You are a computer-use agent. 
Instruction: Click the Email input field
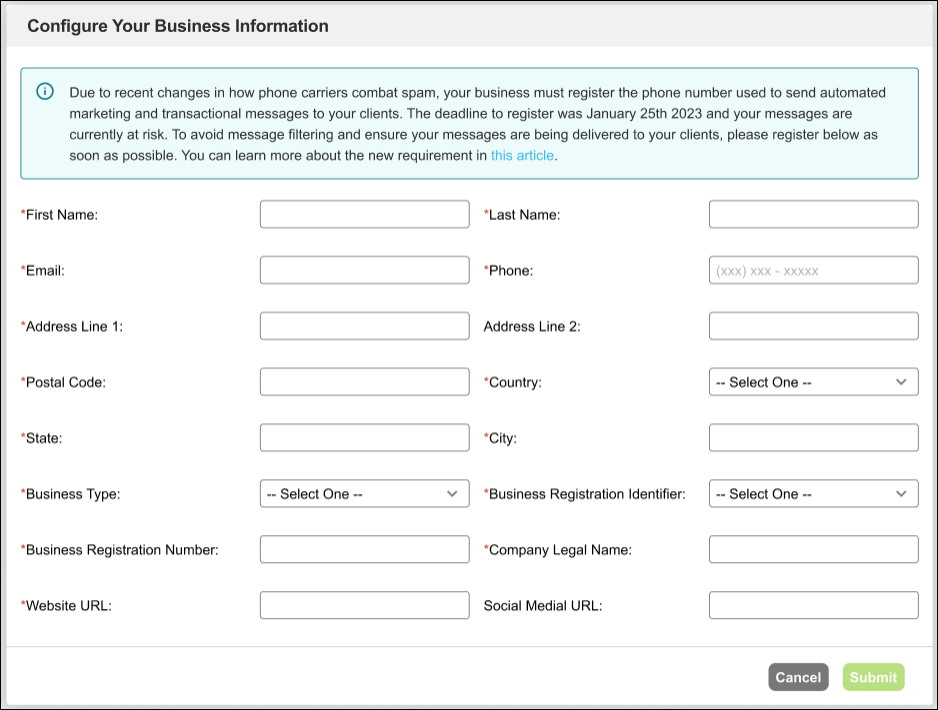(x=364, y=269)
